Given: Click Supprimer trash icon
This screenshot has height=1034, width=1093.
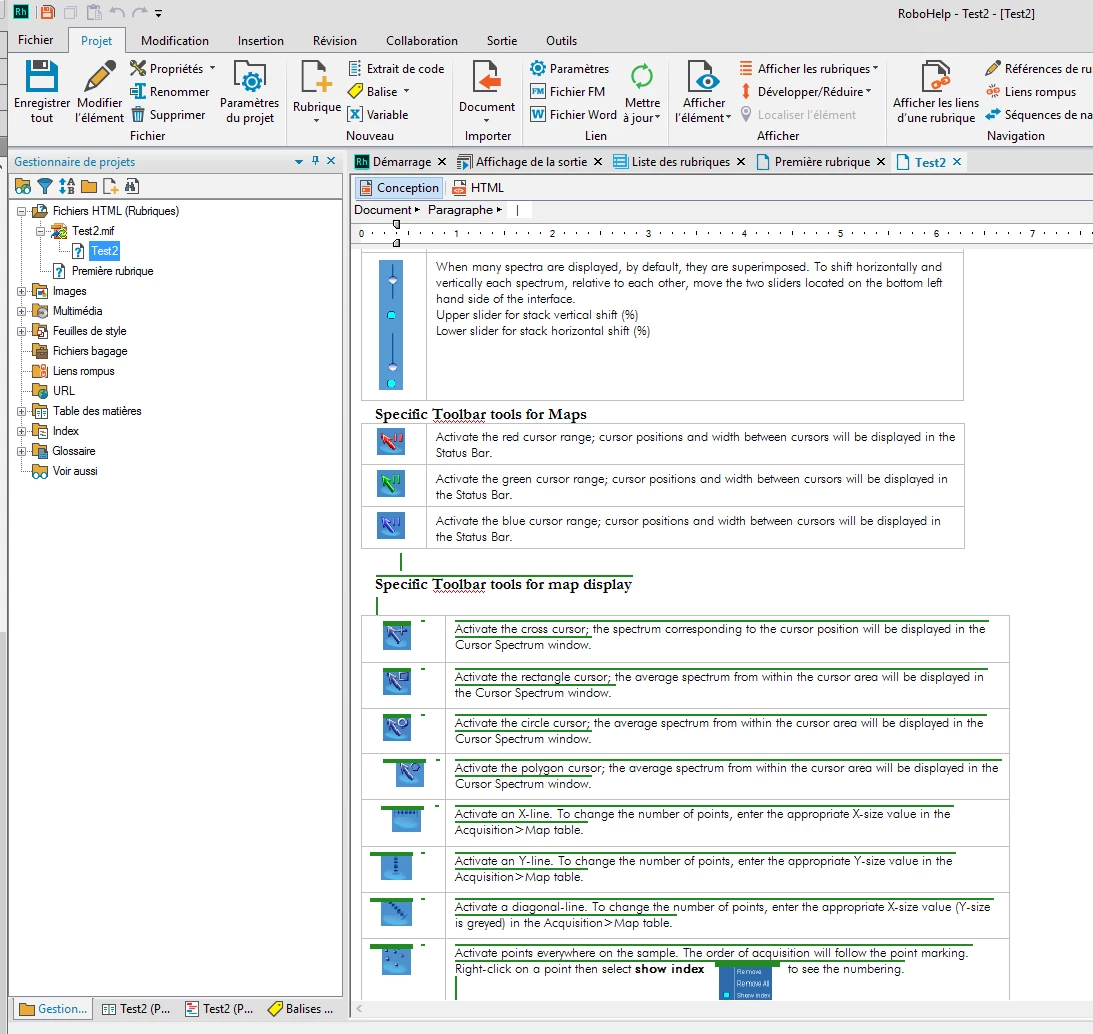Looking at the screenshot, I should (138, 114).
